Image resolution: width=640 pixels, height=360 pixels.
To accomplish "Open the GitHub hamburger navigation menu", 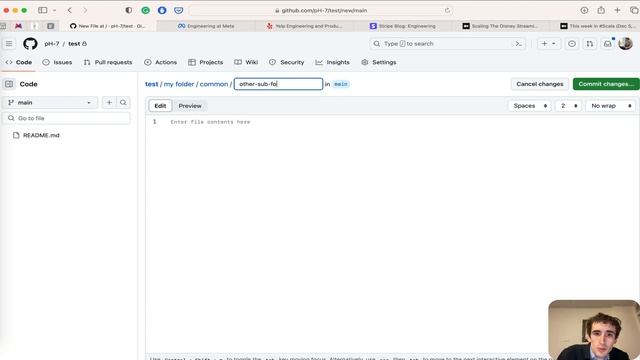I will point(9,44).
